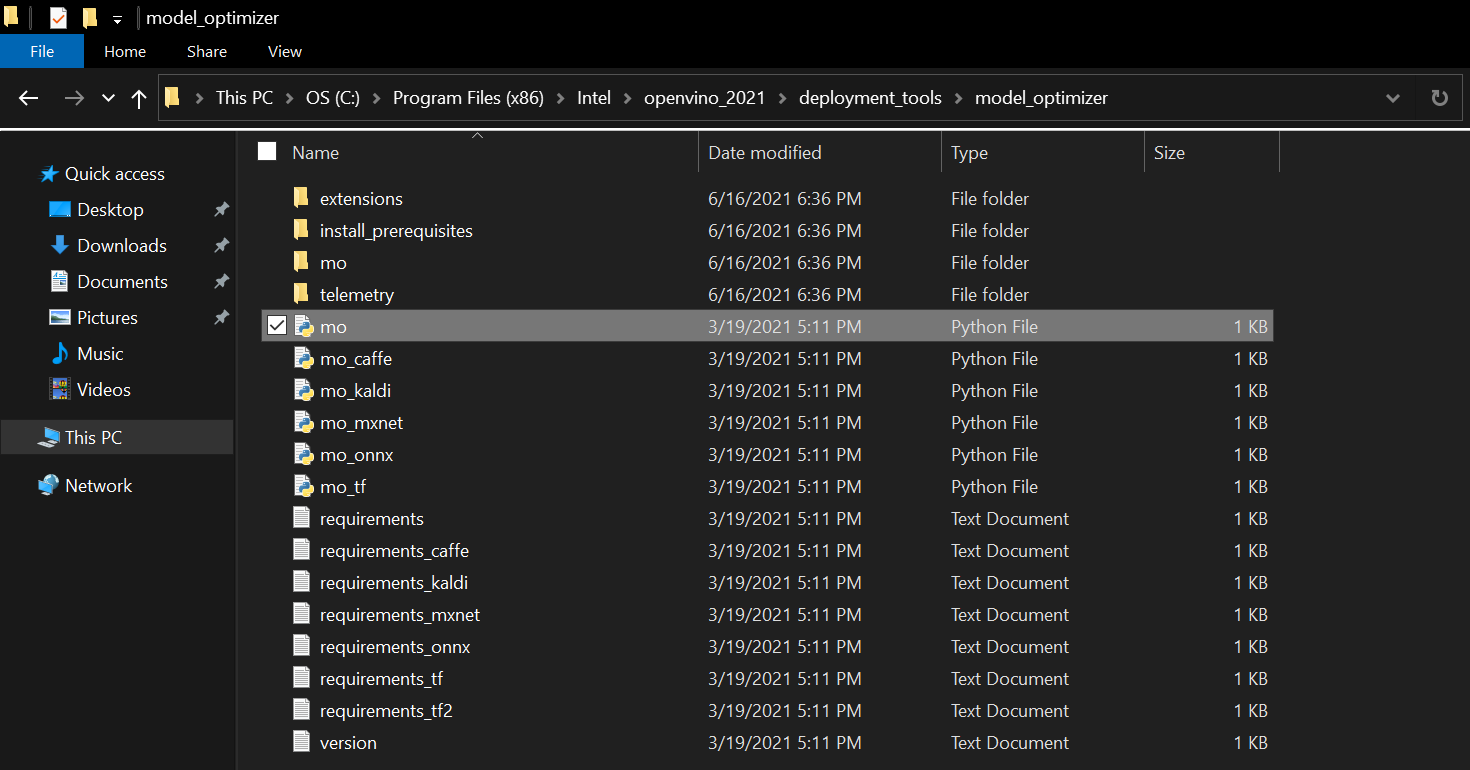The image size is (1470, 770).
Task: Select the mo_tf Python file icon
Action: [304, 486]
